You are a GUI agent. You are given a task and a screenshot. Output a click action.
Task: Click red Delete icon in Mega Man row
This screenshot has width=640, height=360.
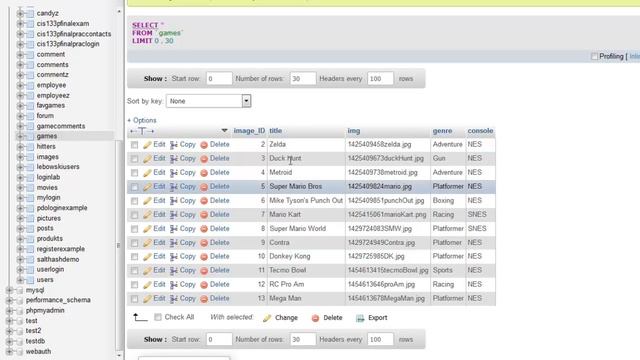click(x=204, y=299)
